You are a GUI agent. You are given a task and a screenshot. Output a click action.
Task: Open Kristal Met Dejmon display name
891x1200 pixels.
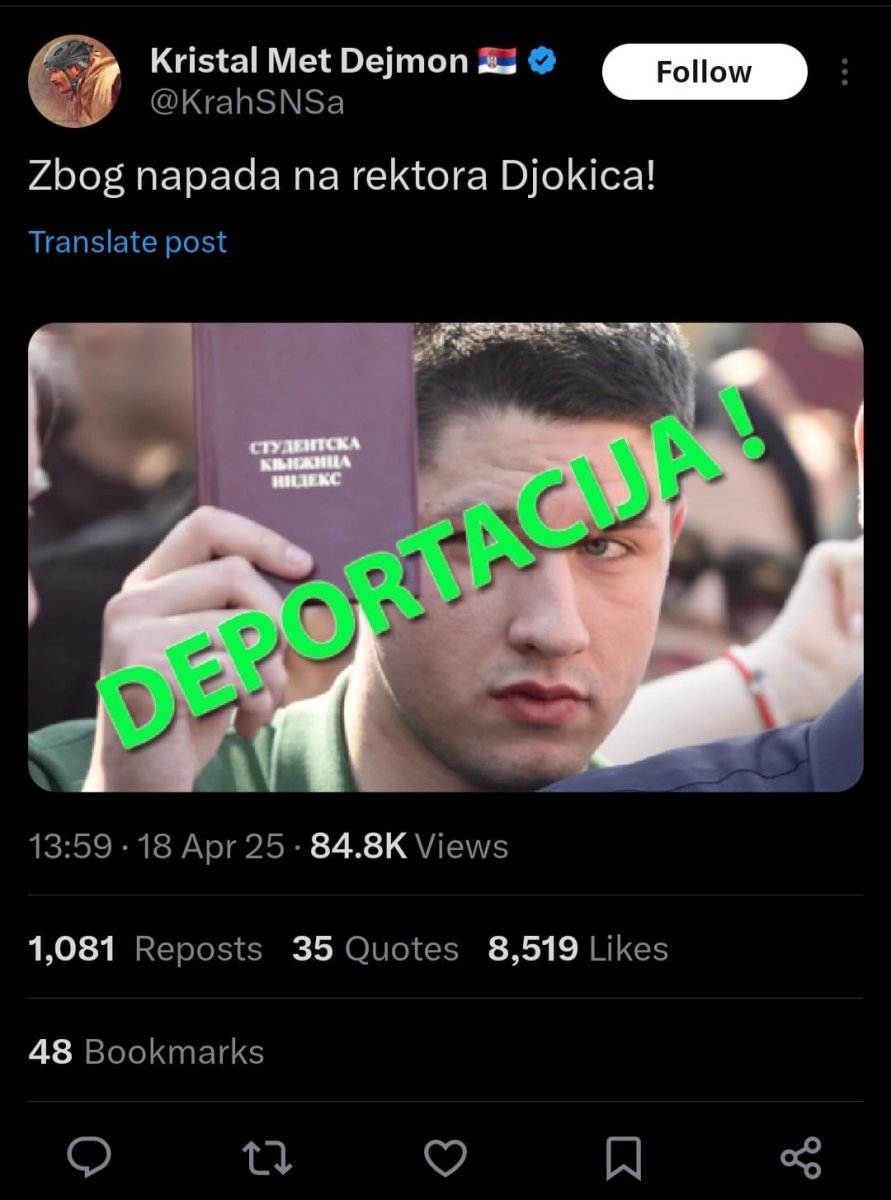pos(309,62)
